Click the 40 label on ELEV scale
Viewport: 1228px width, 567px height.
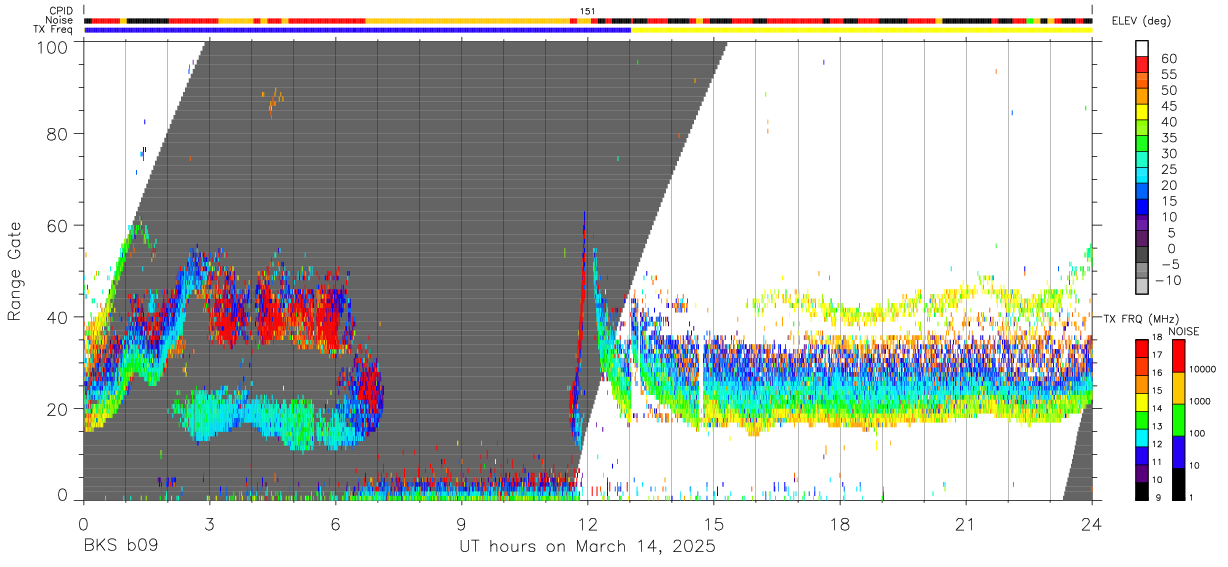tap(1170, 122)
